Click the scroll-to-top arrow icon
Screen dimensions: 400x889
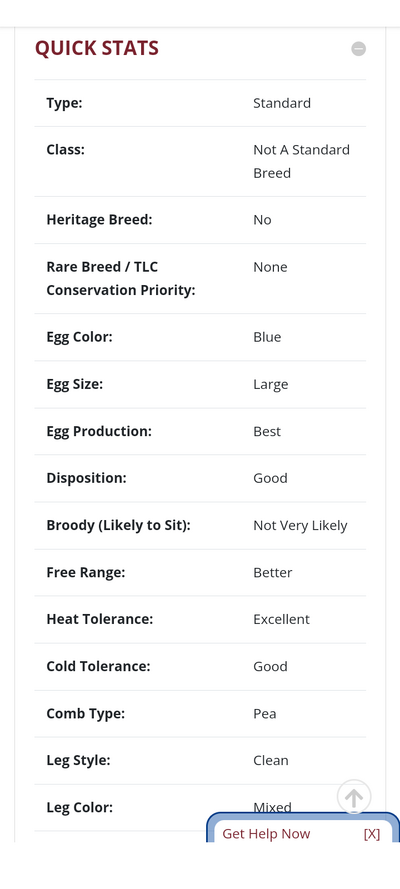point(354,797)
